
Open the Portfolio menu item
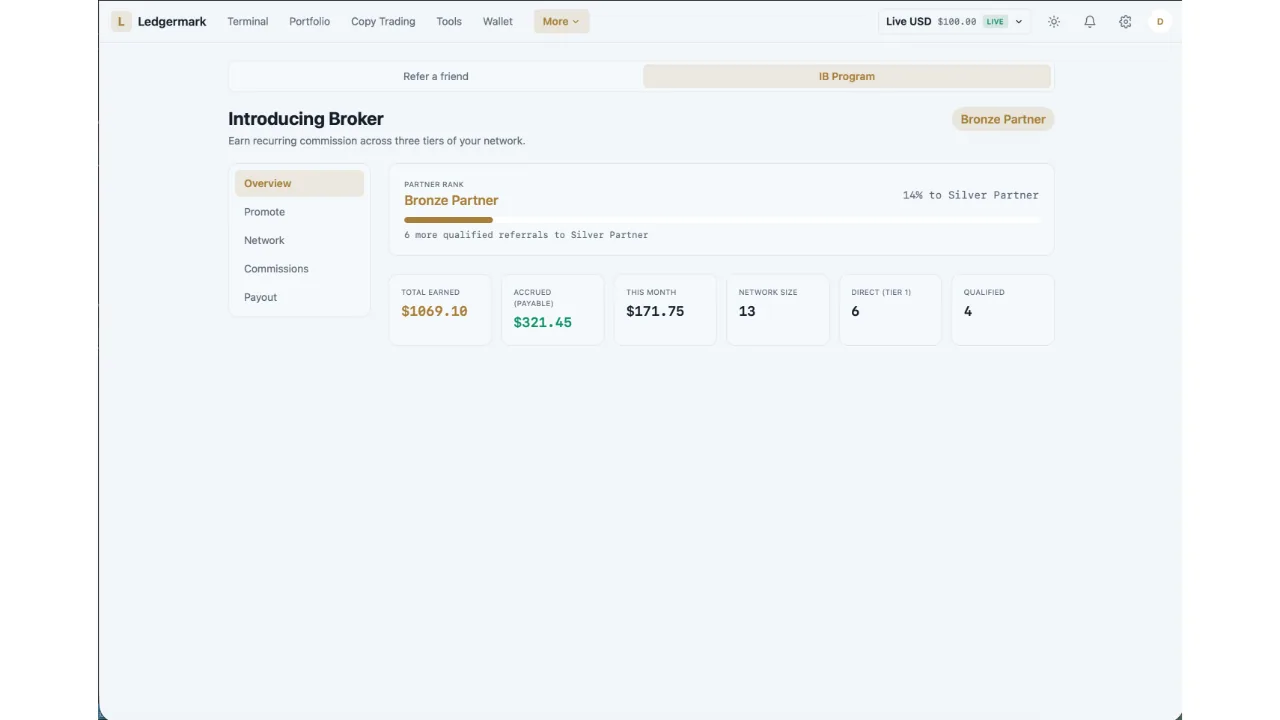(x=309, y=21)
